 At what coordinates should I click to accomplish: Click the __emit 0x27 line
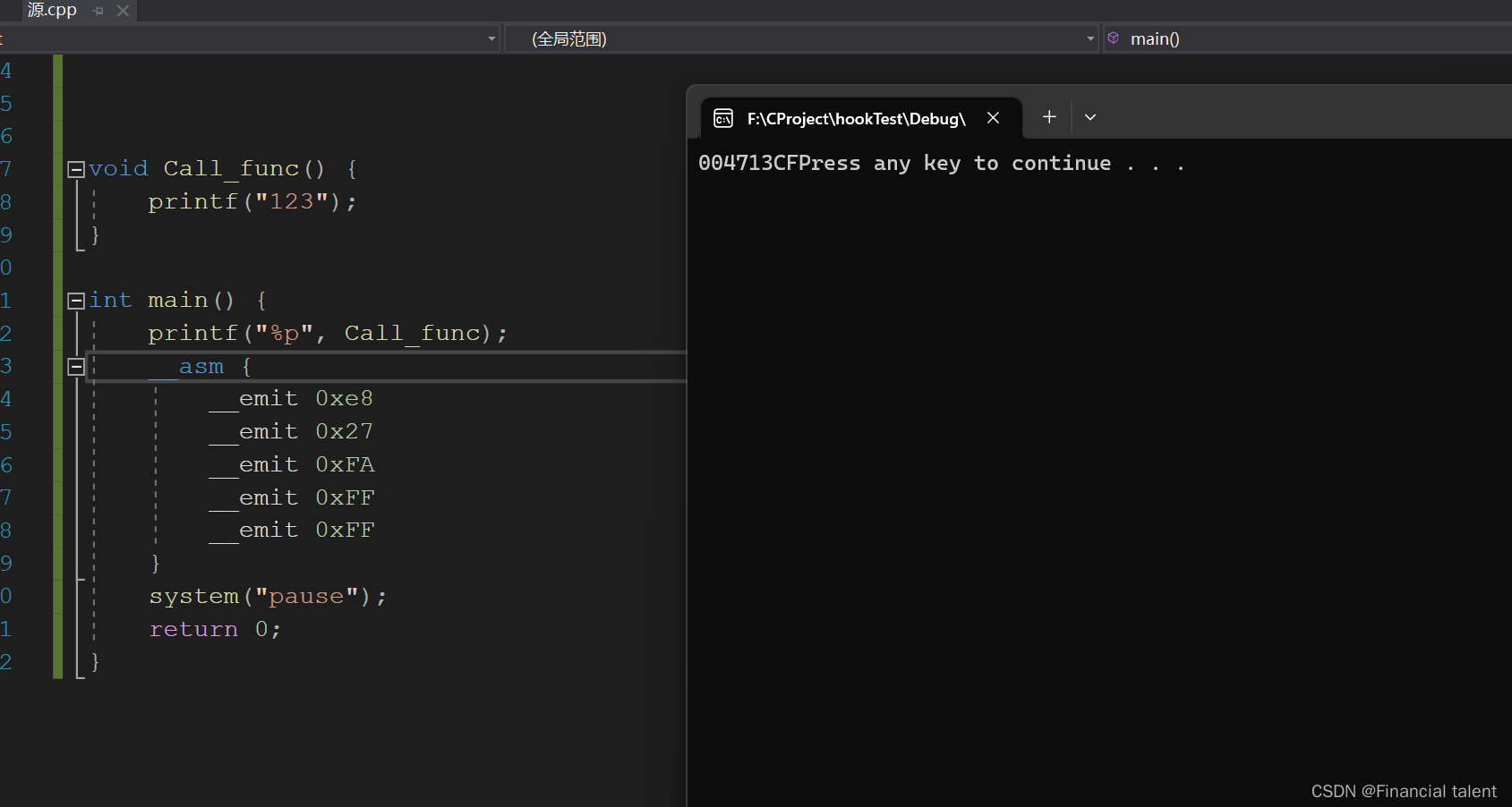click(291, 431)
